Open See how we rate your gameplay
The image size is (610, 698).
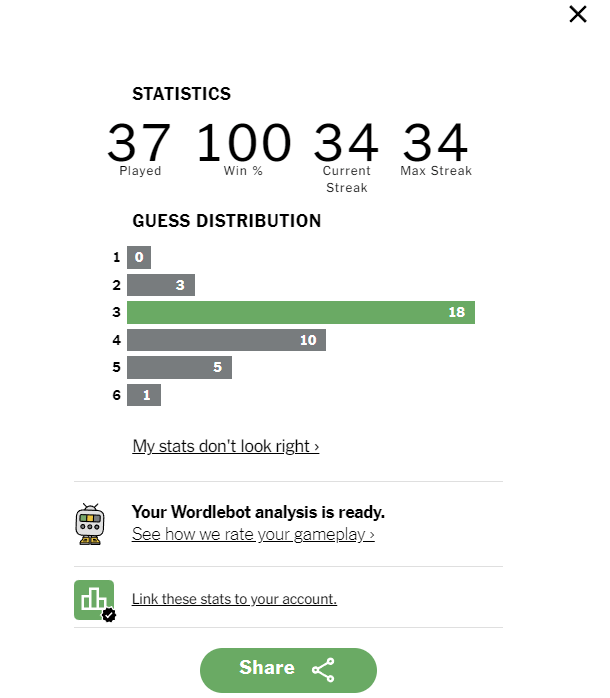click(253, 534)
